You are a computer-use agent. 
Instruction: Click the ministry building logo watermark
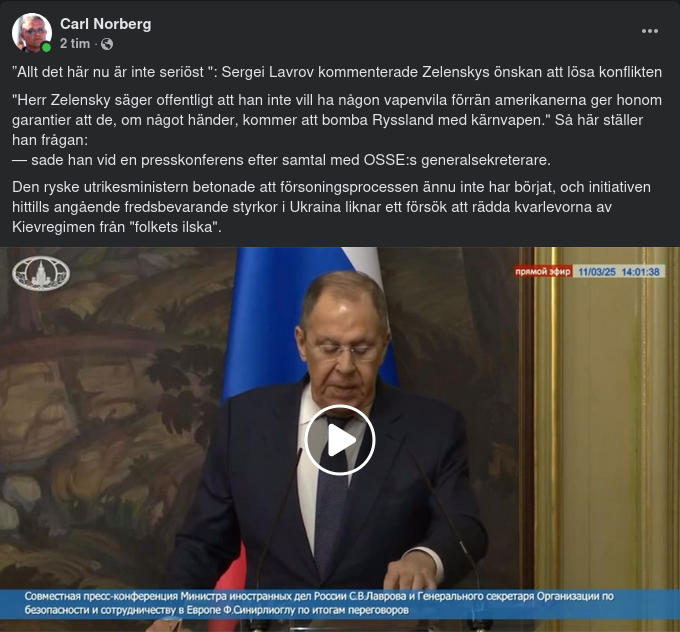(41, 273)
